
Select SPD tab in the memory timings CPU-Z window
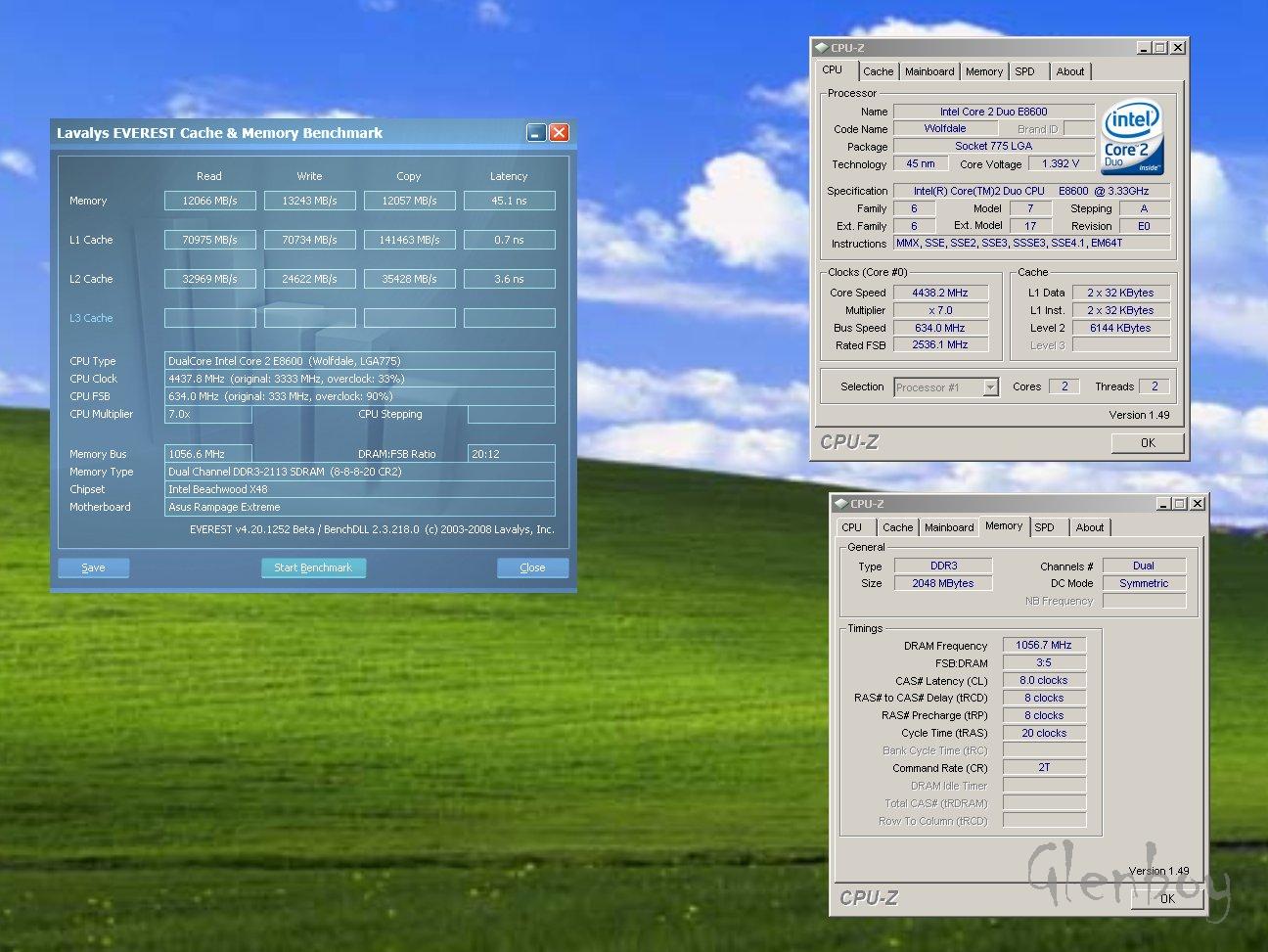1044,527
